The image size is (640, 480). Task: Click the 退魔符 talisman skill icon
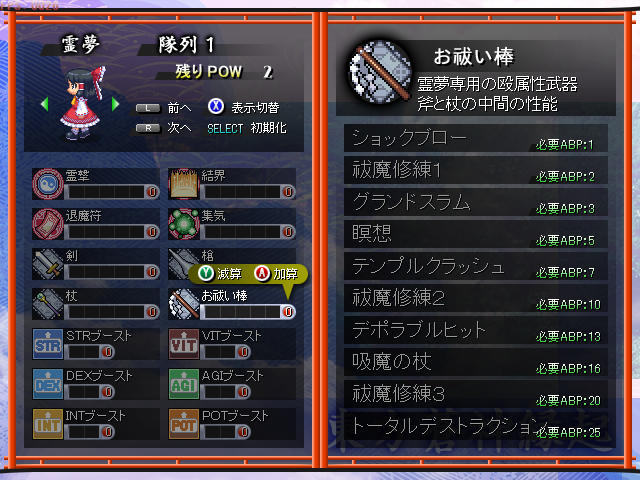pos(48,224)
